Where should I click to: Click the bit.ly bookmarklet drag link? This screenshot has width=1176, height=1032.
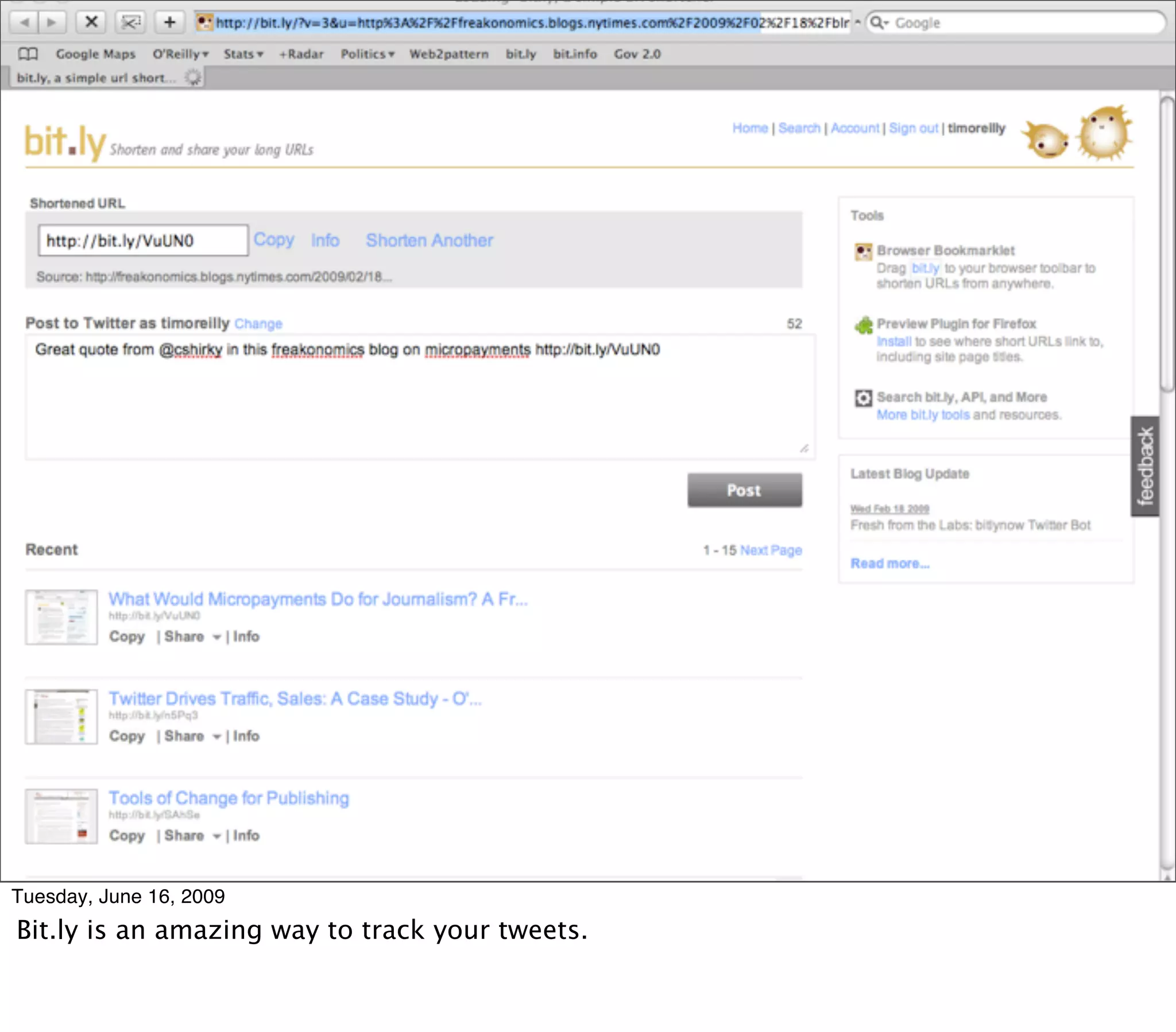[925, 268]
